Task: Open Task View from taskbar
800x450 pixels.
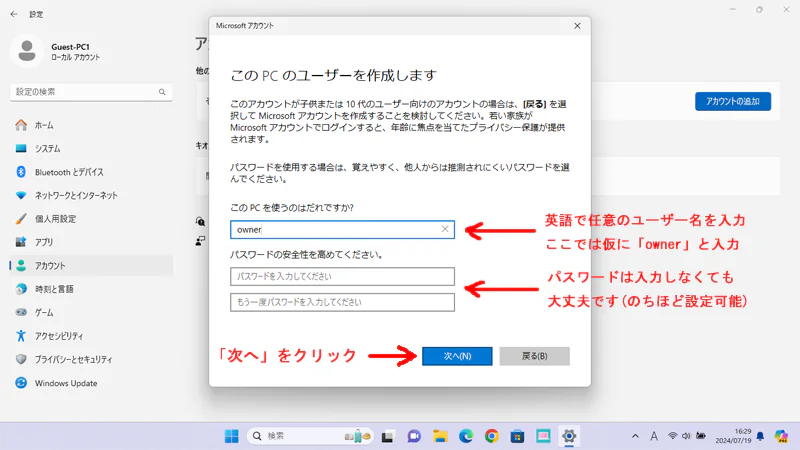Action: [x=388, y=436]
